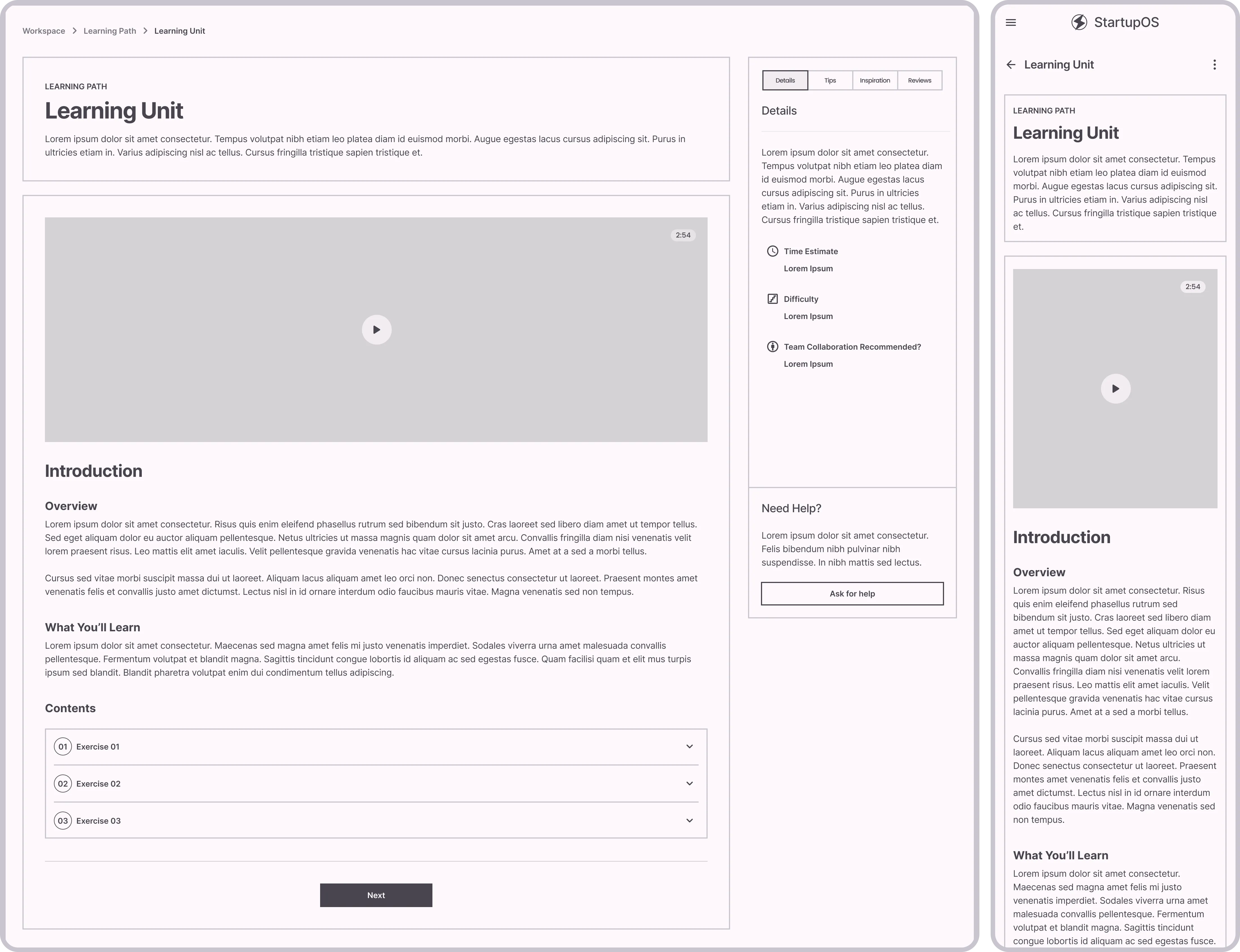Click the Time Estimate clock icon

(773, 251)
